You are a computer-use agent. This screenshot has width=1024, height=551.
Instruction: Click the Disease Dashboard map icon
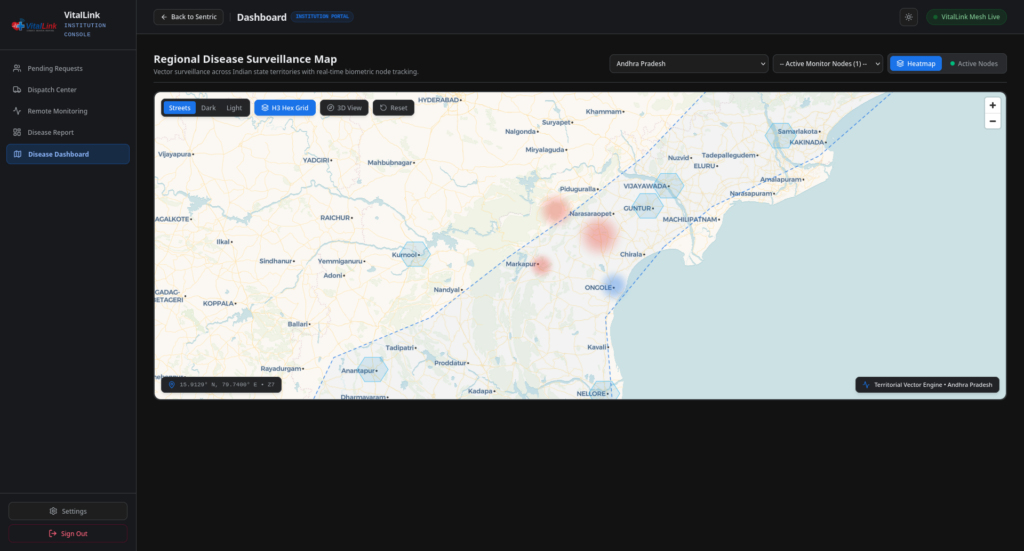pos(18,154)
